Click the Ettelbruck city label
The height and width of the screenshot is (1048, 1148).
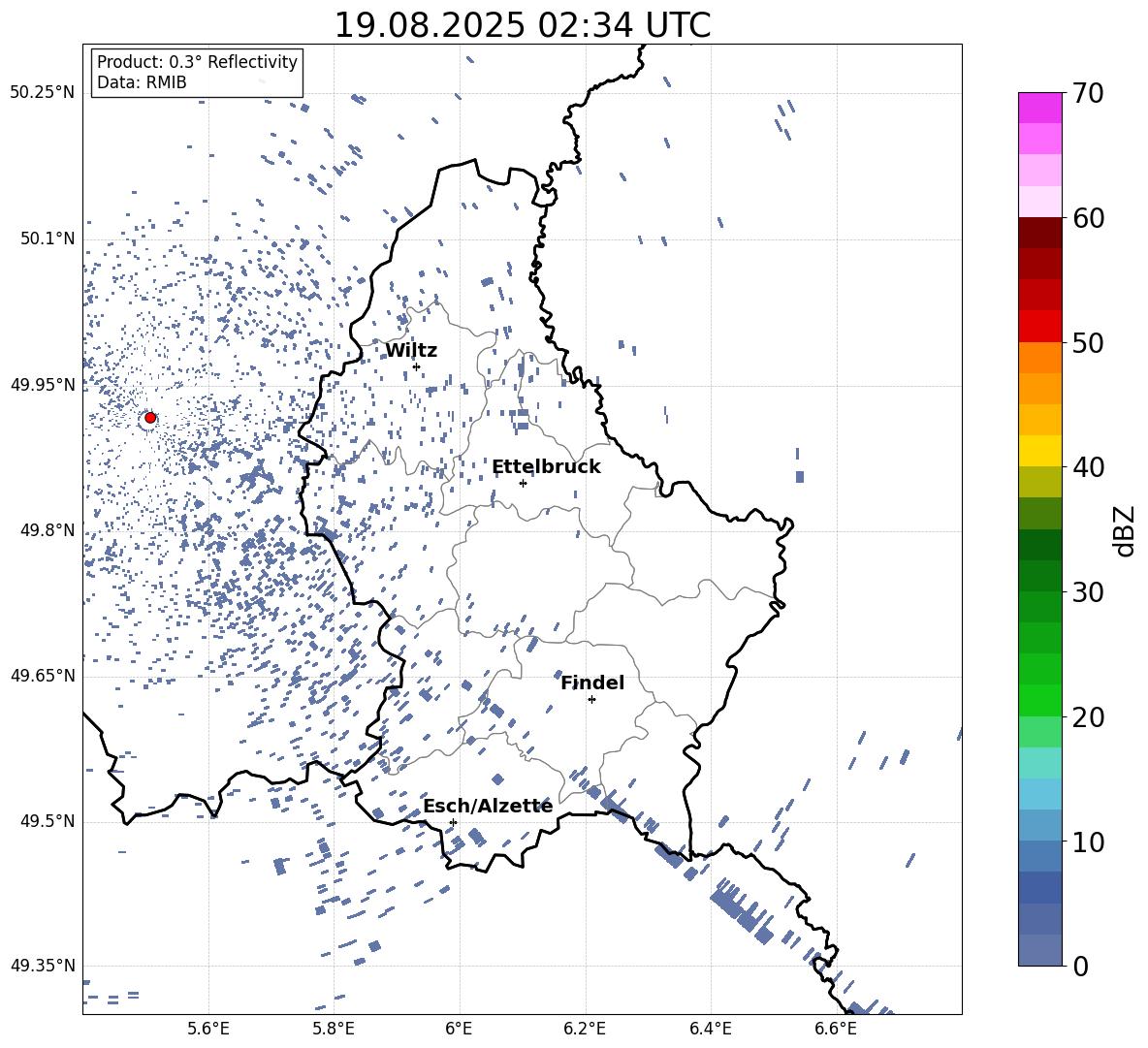pyautogui.click(x=546, y=467)
